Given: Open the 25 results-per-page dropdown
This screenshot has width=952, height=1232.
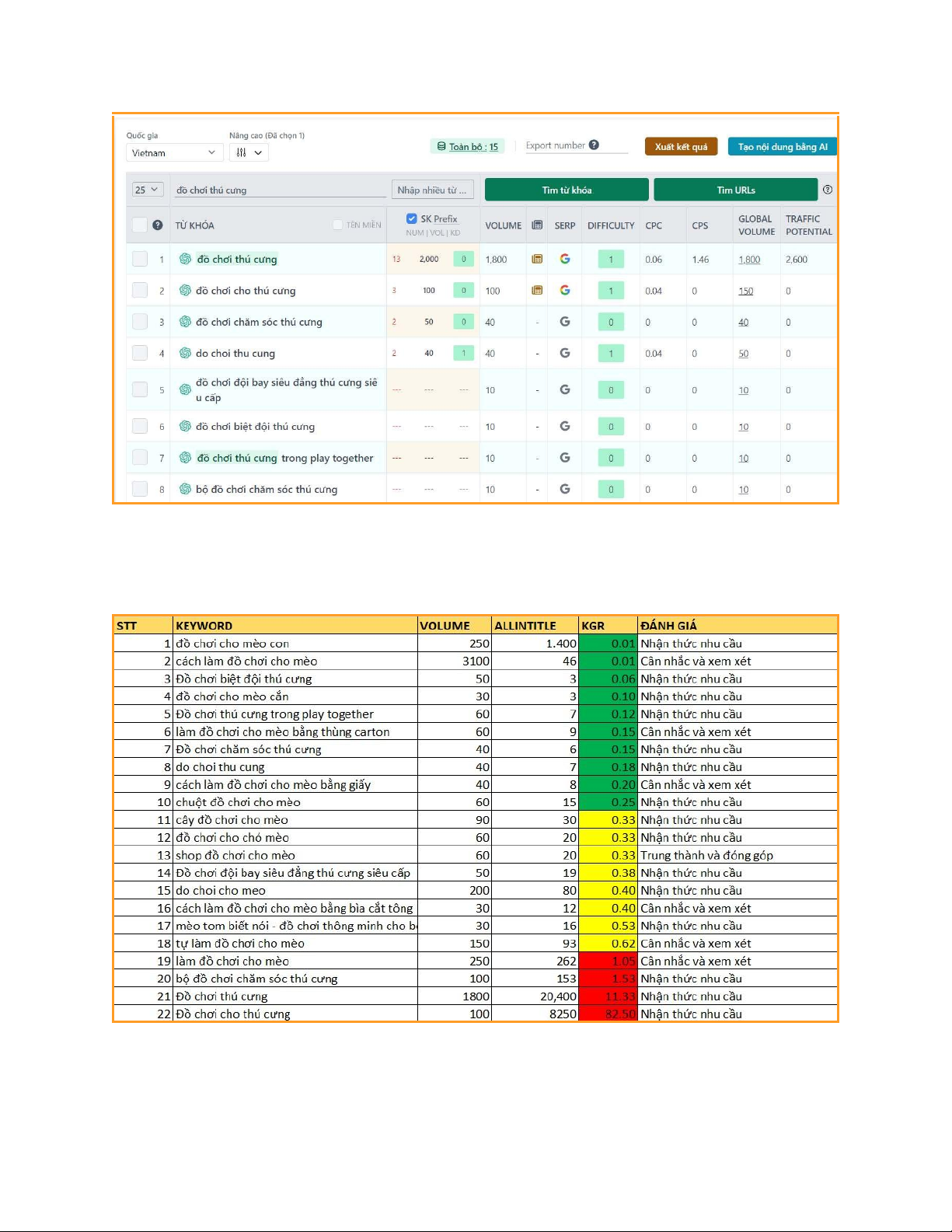Looking at the screenshot, I should 146,190.
